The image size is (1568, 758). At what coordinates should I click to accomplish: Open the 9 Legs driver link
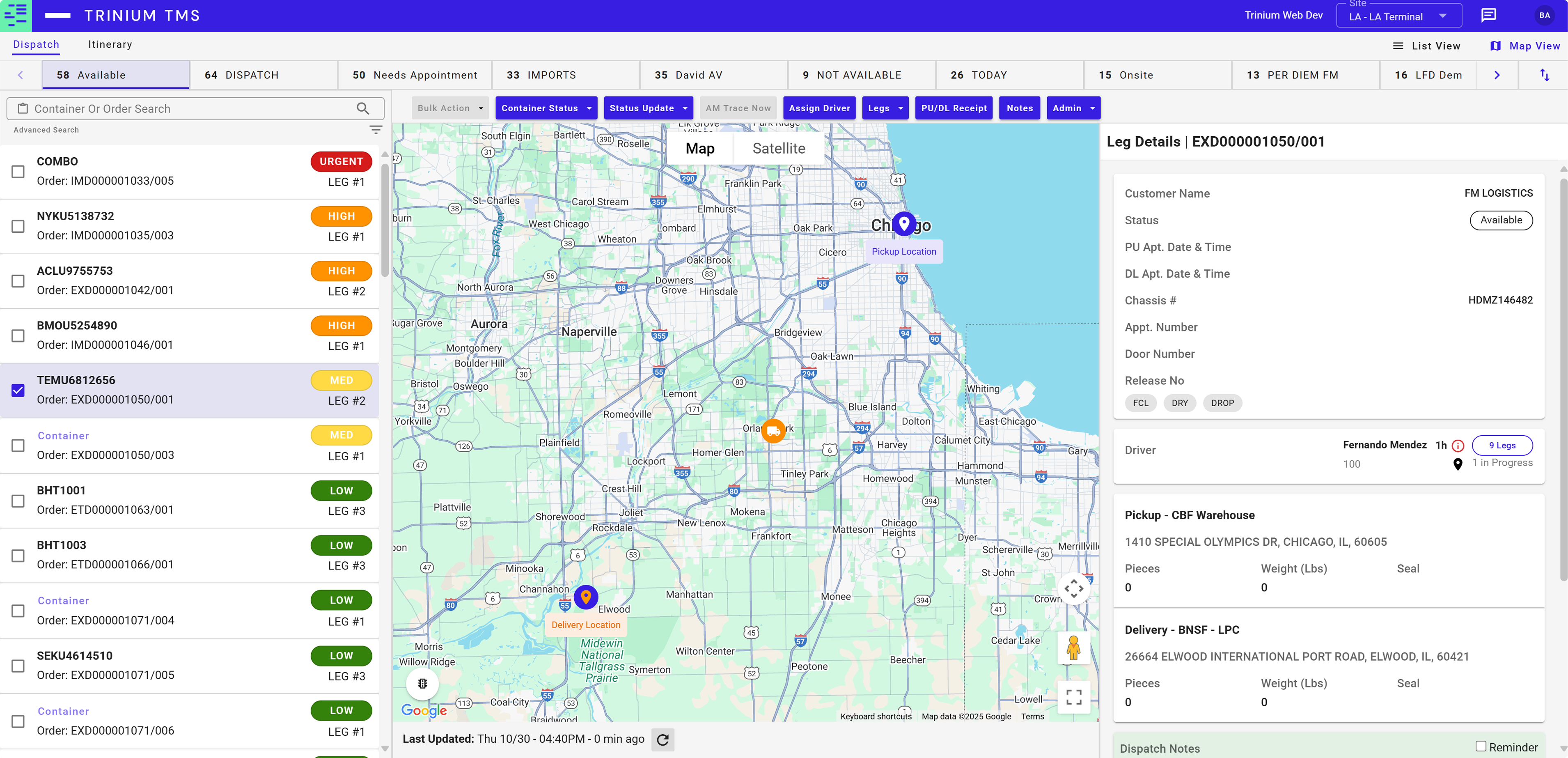click(1502, 445)
